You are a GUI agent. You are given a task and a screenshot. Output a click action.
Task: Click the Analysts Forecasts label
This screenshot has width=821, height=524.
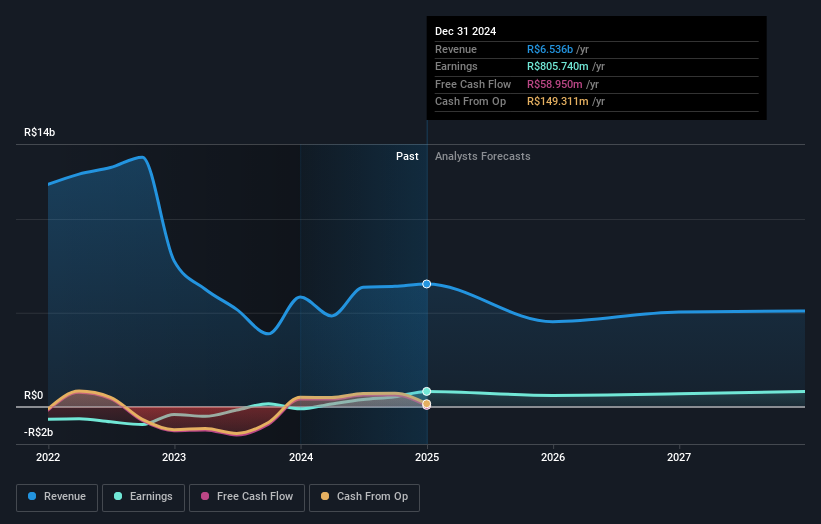[483, 156]
